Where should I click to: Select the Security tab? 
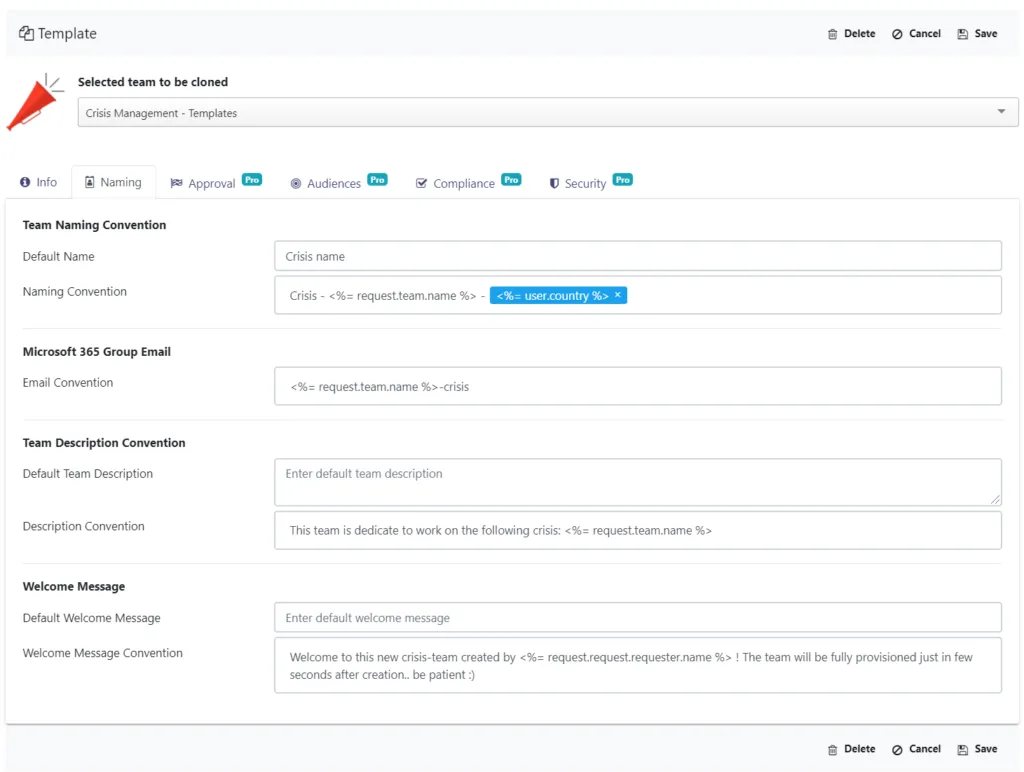[590, 182]
